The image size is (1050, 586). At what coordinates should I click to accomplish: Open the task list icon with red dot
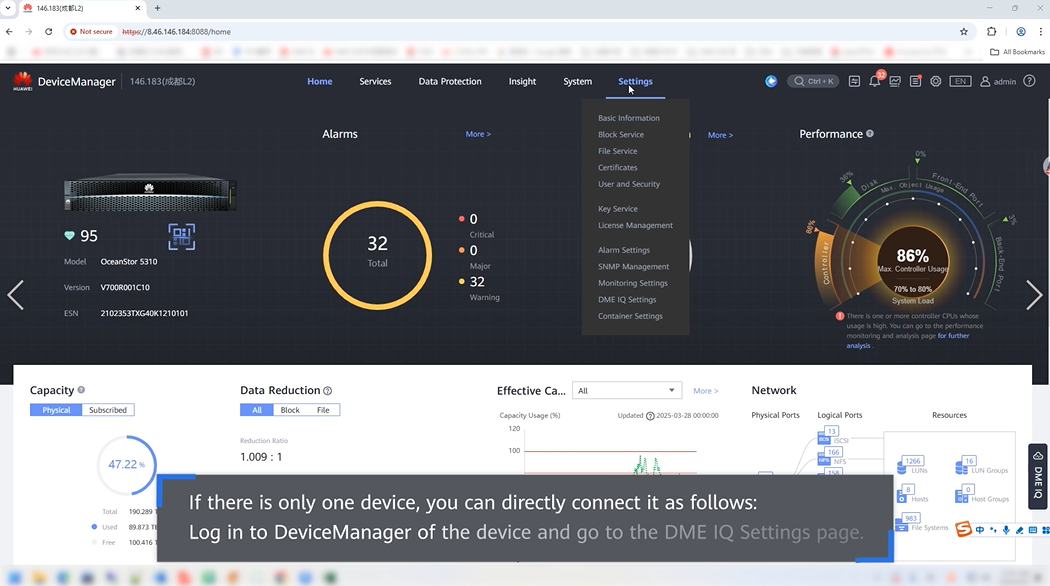[915, 82]
